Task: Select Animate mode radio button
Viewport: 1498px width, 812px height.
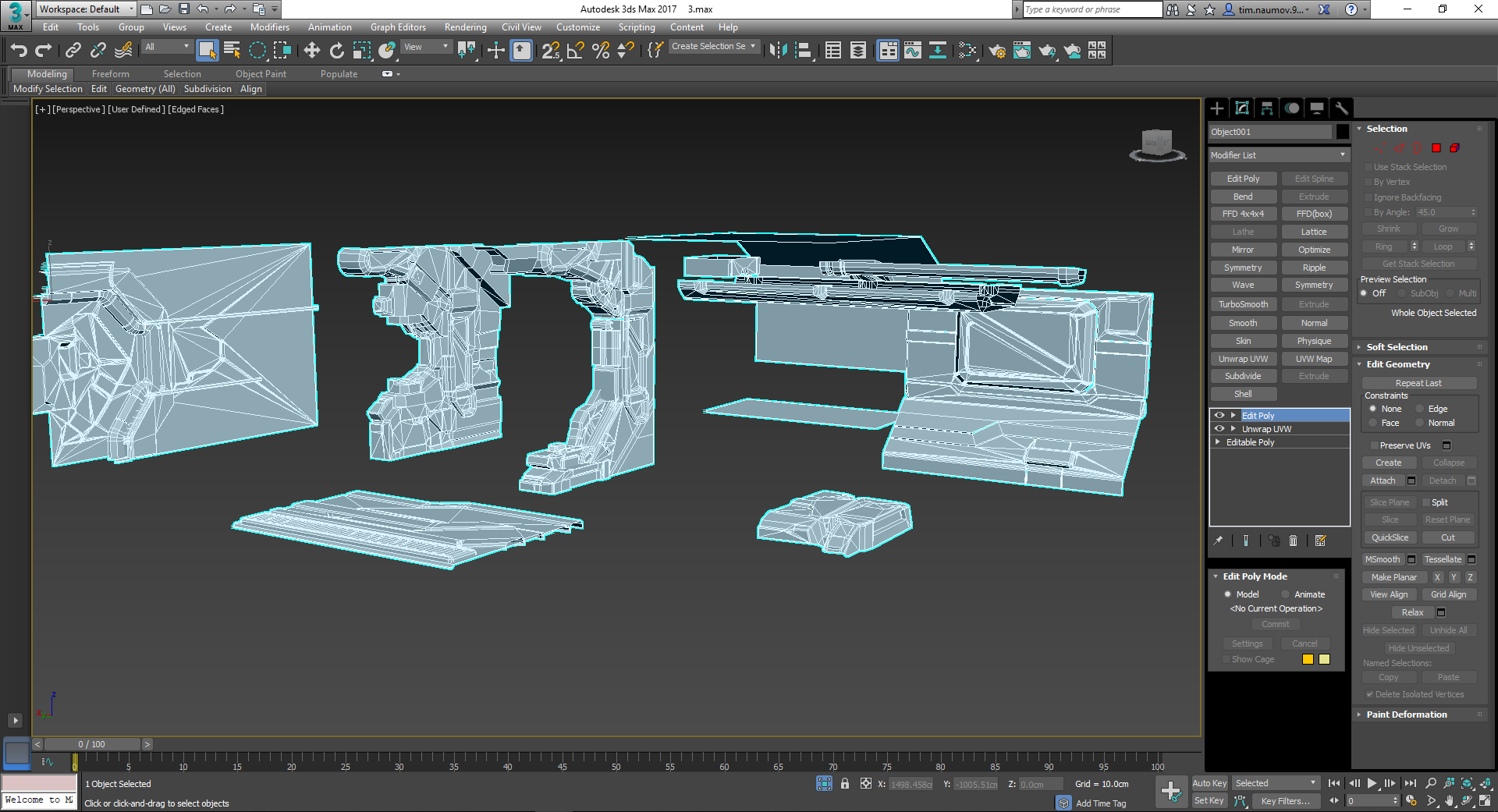Action: (1285, 594)
